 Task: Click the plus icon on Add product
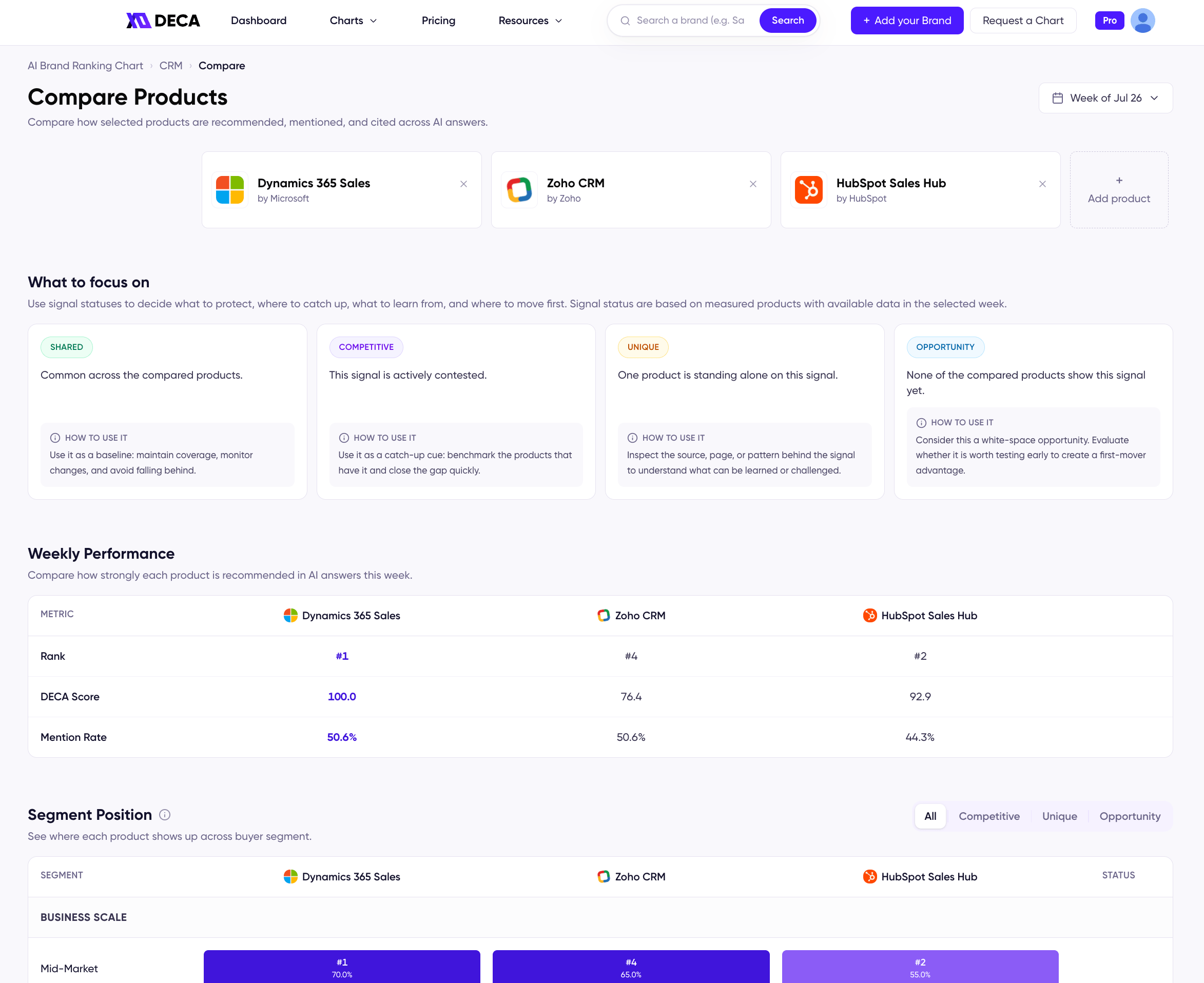point(1119,181)
